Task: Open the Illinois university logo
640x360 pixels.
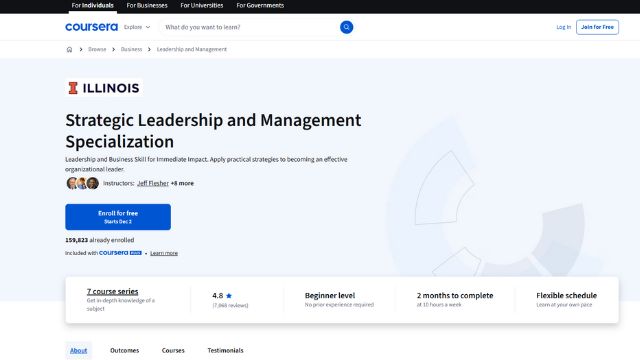Action: 104,88
